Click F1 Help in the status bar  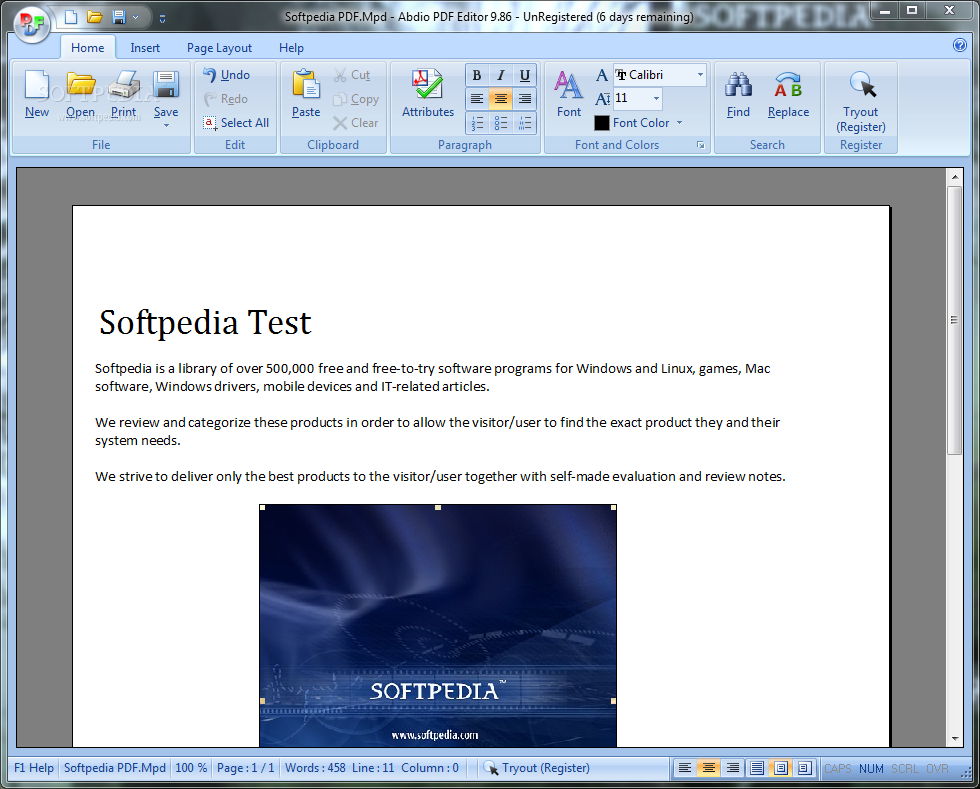pos(34,768)
